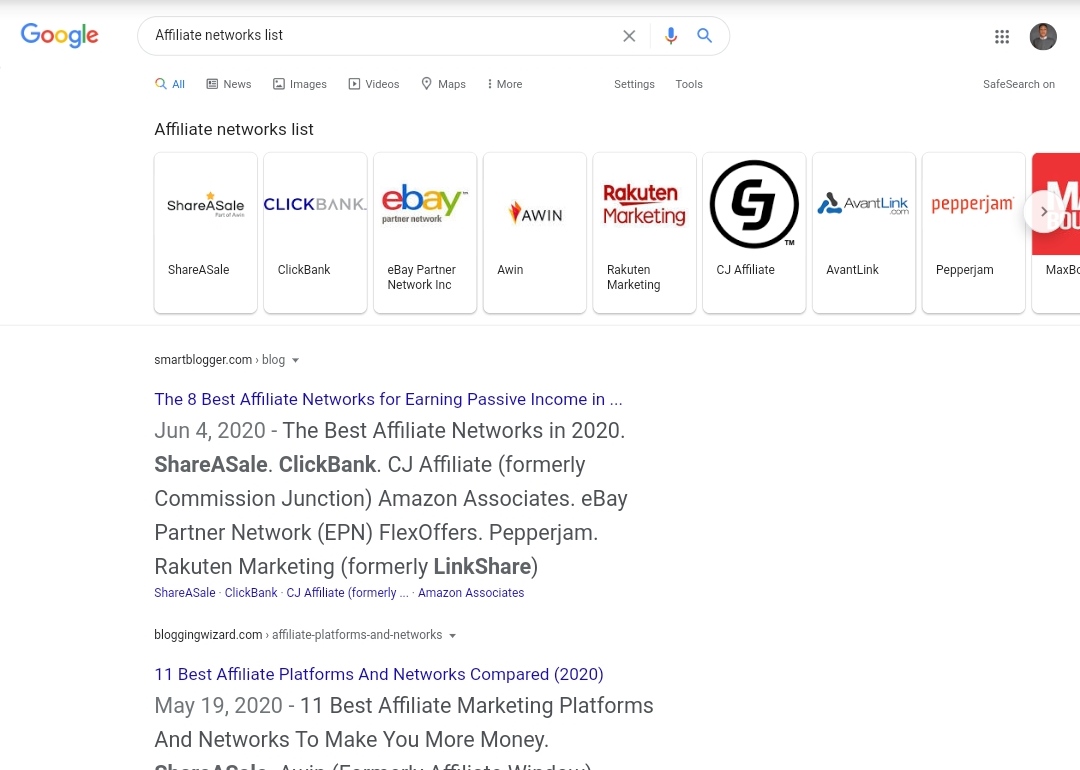
Task: Click the Google profile avatar picture
Action: pos(1043,36)
